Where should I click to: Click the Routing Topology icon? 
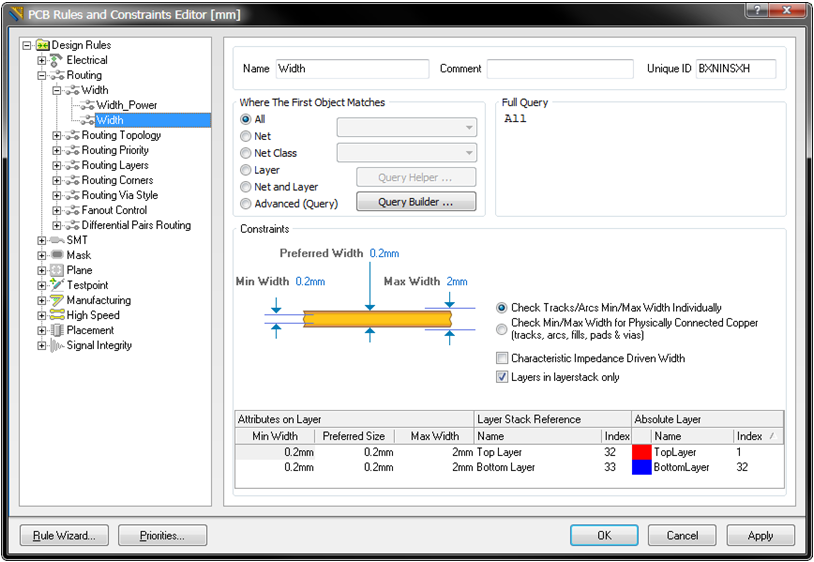point(72,135)
